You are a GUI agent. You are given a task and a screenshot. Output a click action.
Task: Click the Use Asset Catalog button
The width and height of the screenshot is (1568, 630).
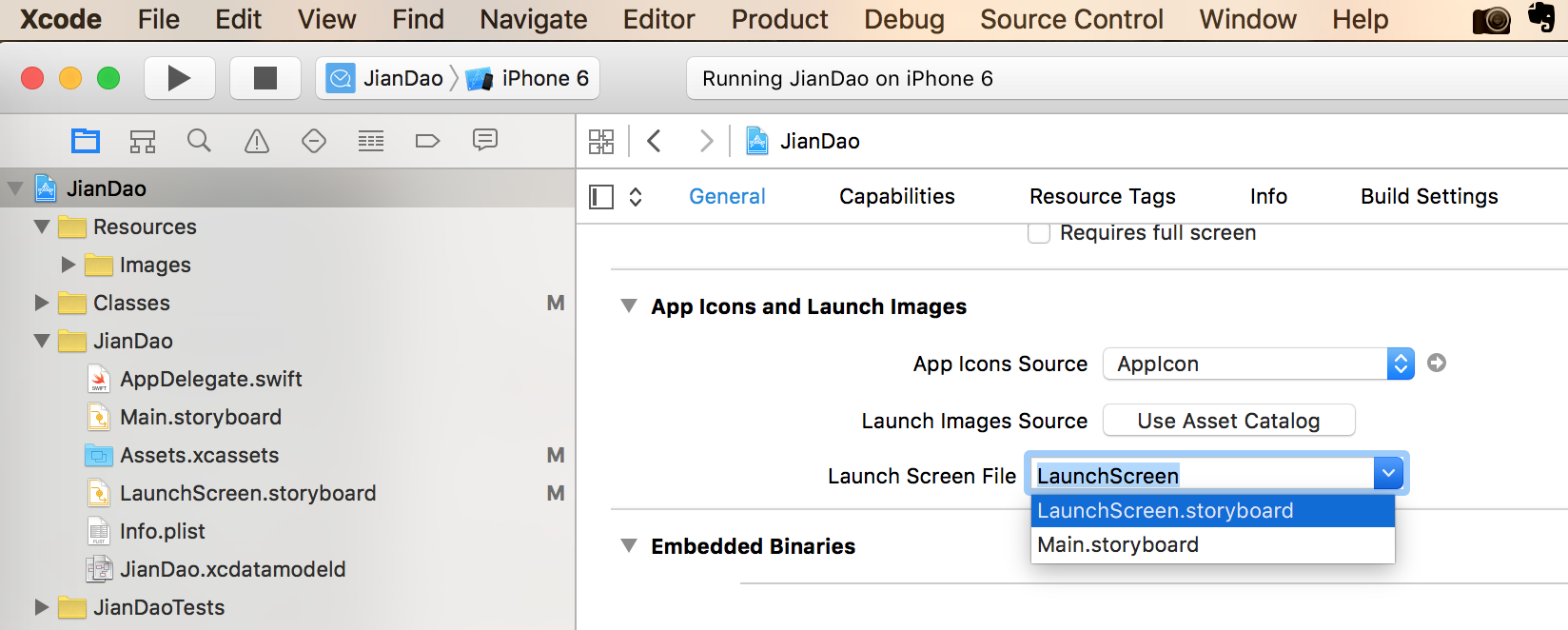pos(1228,421)
